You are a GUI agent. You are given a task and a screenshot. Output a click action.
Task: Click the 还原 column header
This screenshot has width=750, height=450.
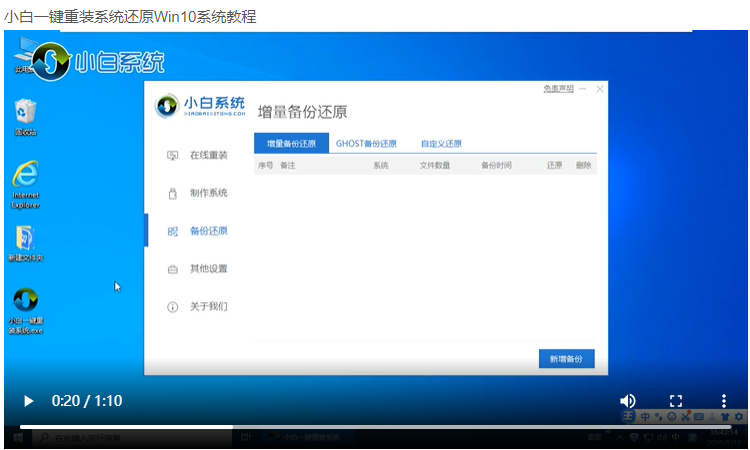click(554, 165)
